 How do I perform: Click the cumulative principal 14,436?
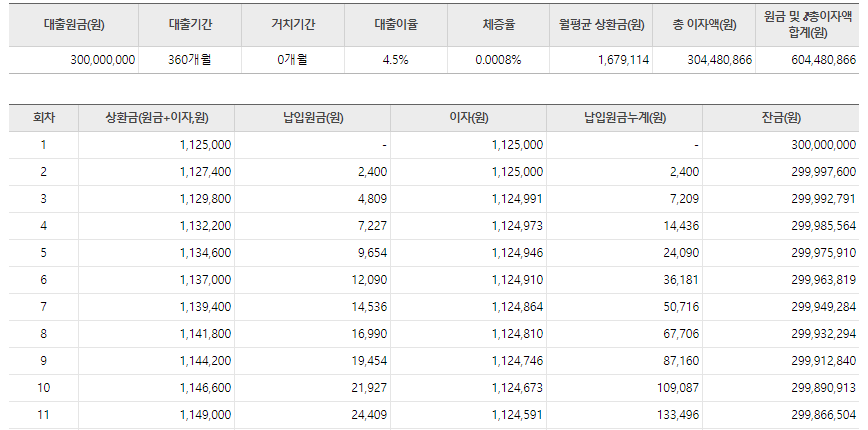pos(683,226)
